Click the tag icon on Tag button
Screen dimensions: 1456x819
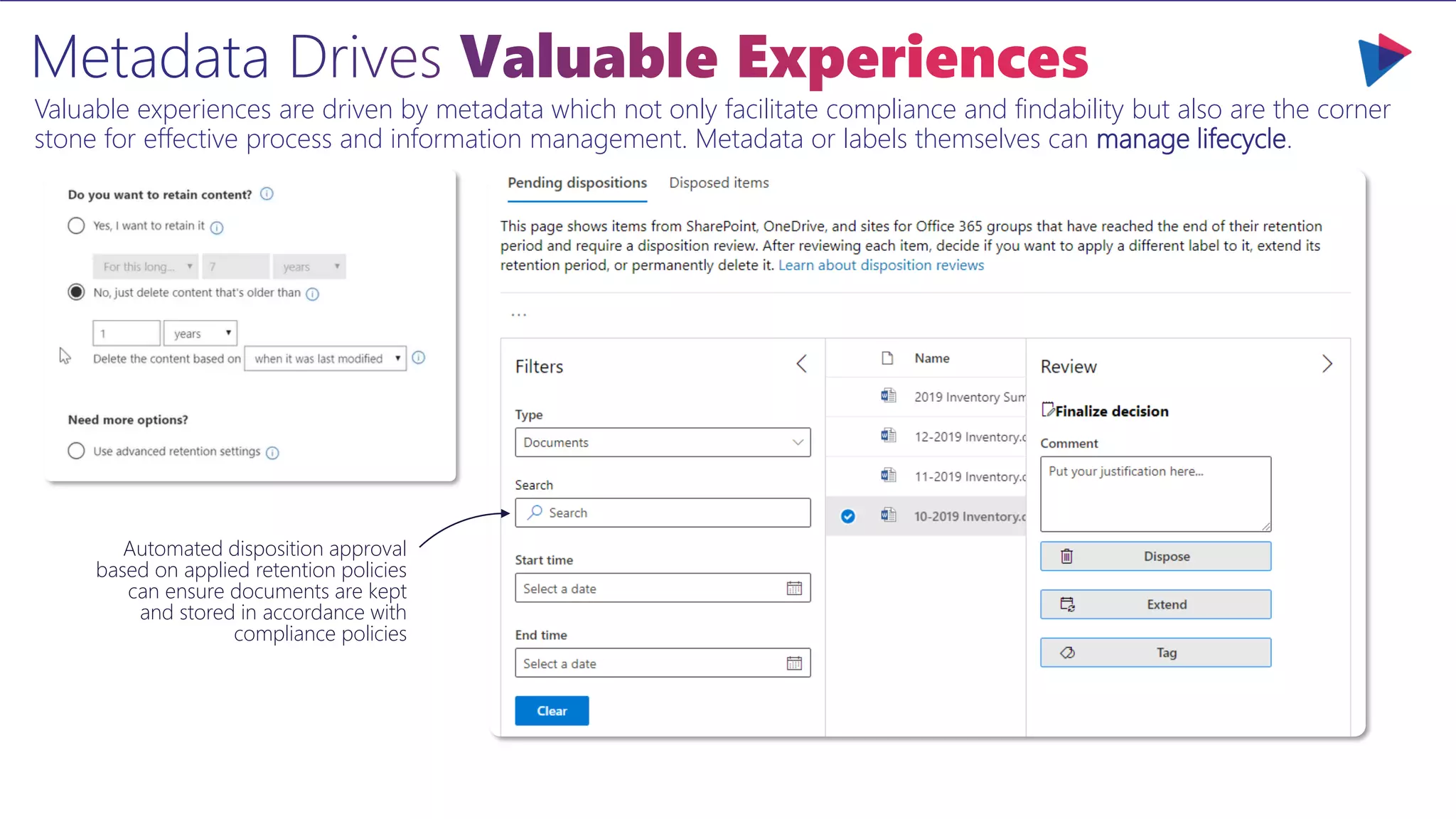coord(1067,653)
